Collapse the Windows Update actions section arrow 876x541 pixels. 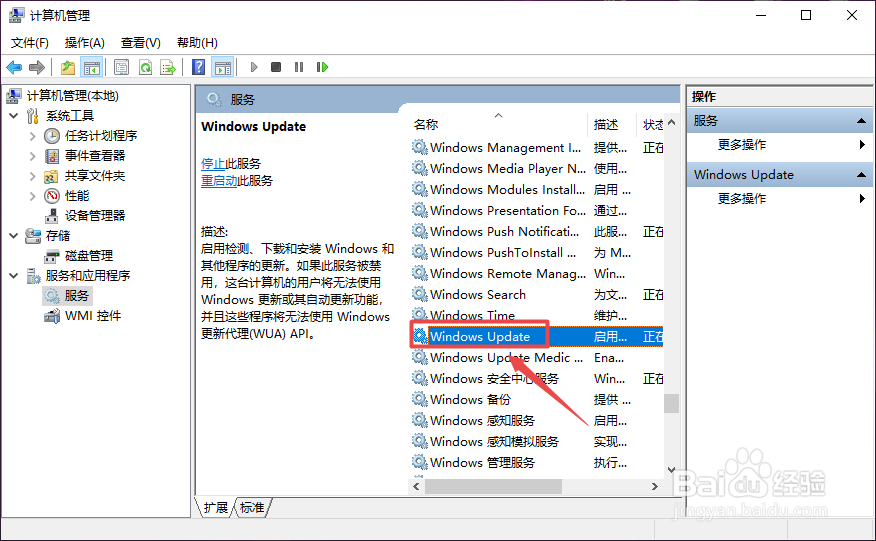tap(861, 175)
